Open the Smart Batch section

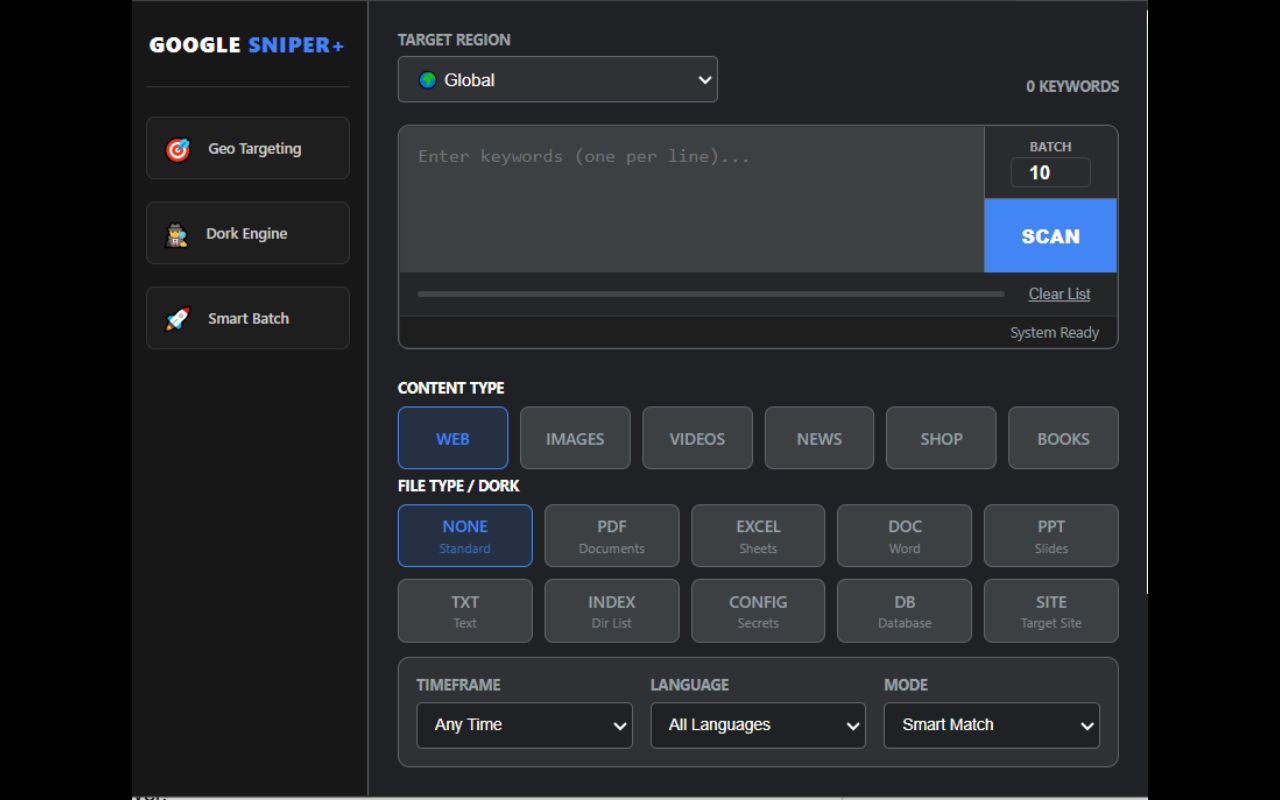pos(248,318)
